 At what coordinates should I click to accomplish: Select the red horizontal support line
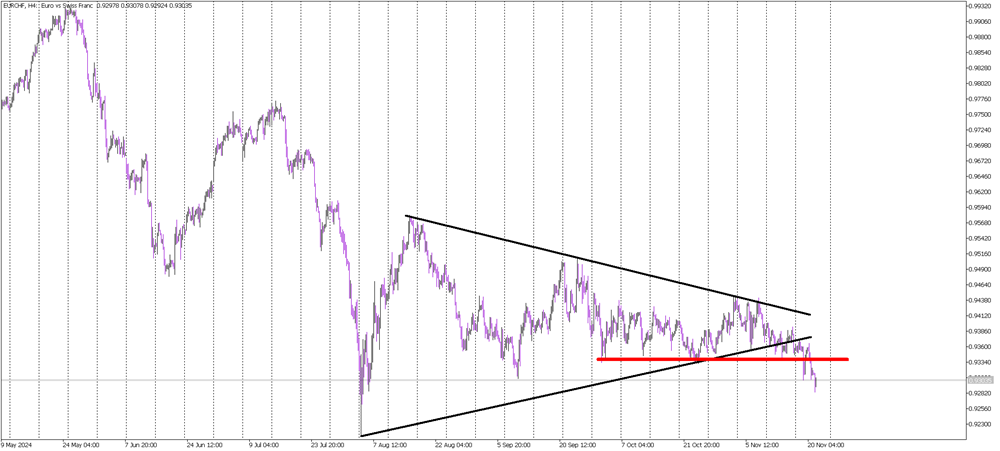723,359
